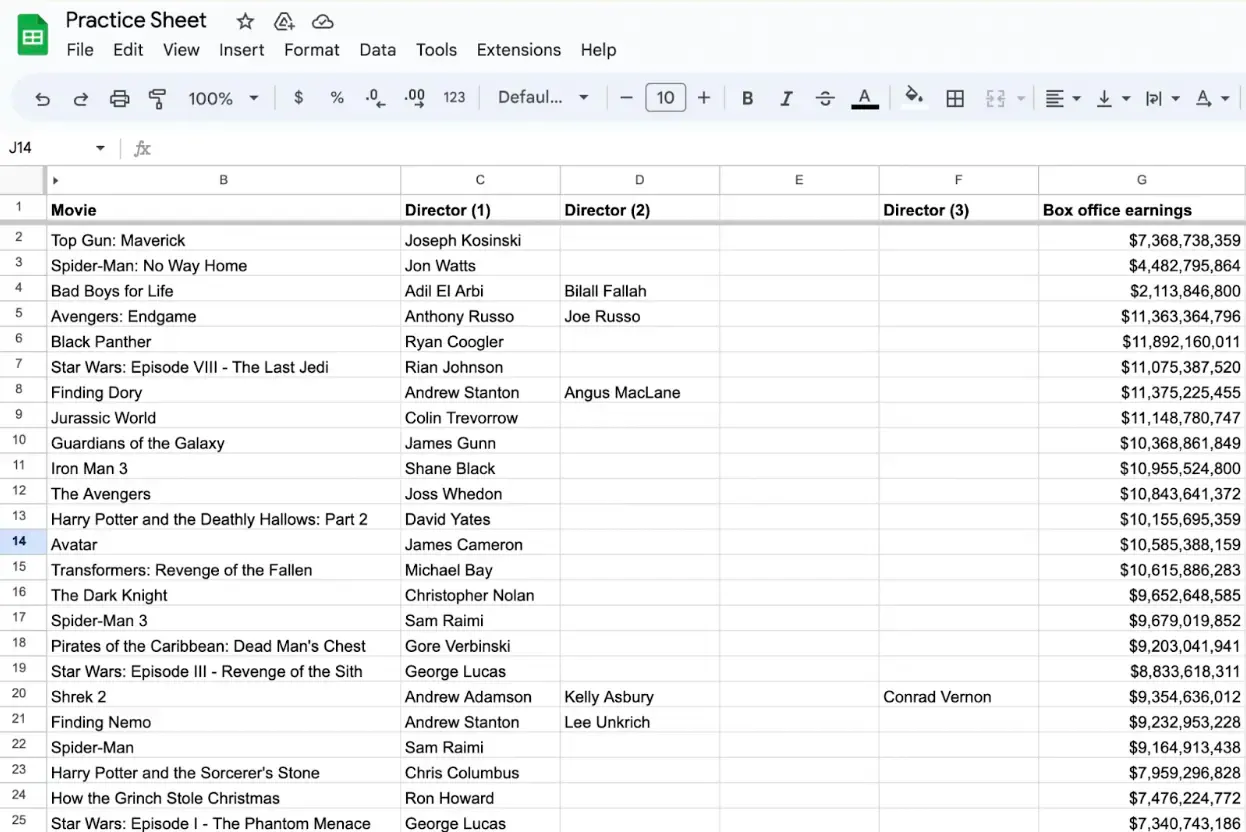Open the View menu
The height and width of the screenshot is (832, 1246).
coord(181,50)
